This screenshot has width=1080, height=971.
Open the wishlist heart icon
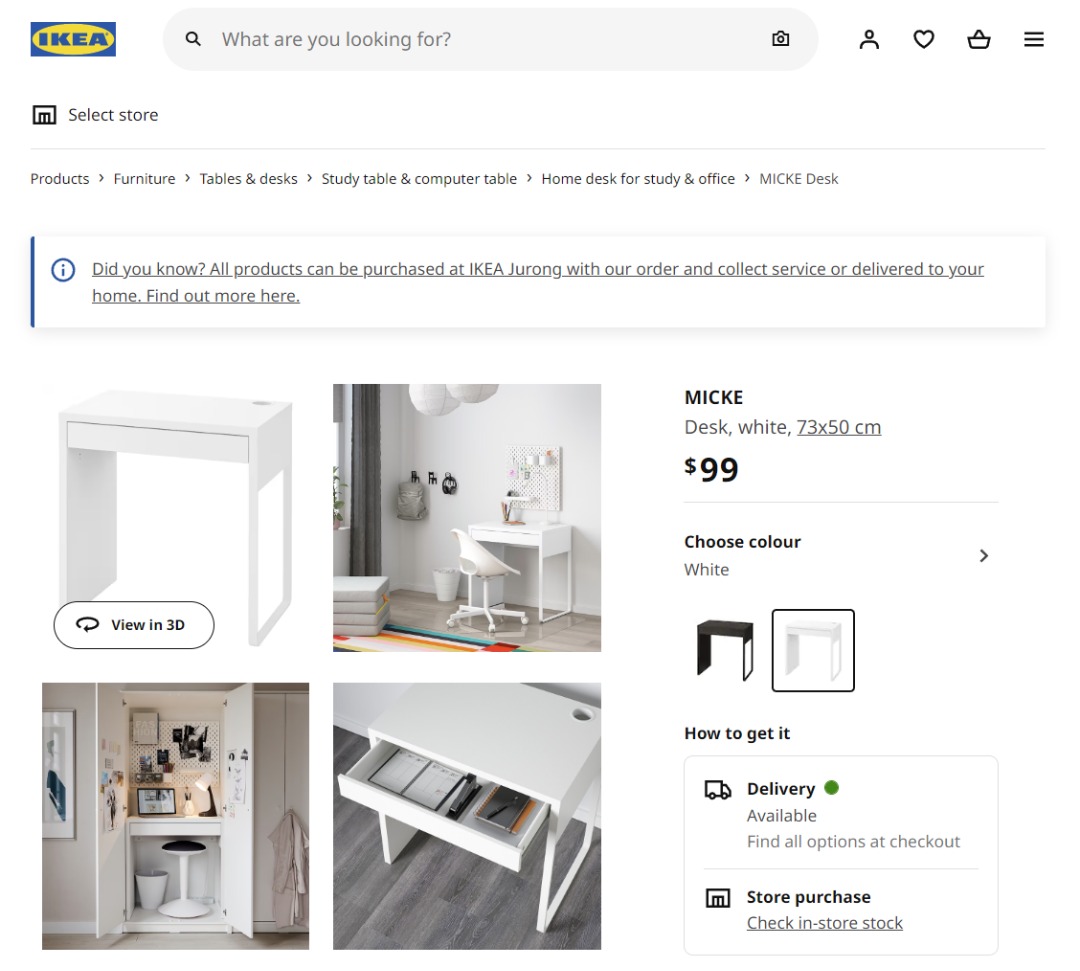point(923,39)
